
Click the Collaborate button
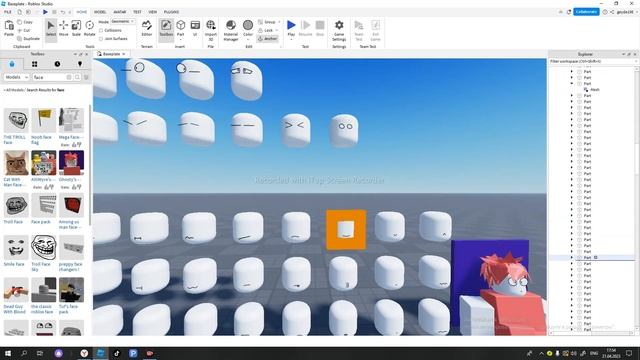(586, 12)
